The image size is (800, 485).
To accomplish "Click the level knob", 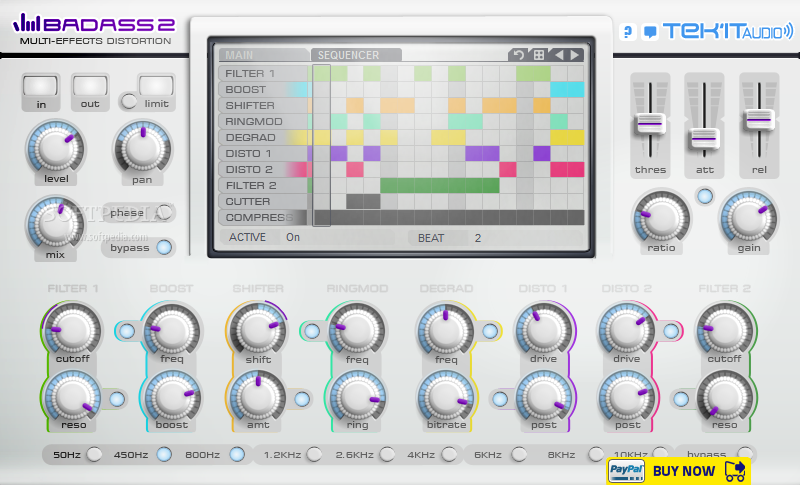I will tap(55, 147).
